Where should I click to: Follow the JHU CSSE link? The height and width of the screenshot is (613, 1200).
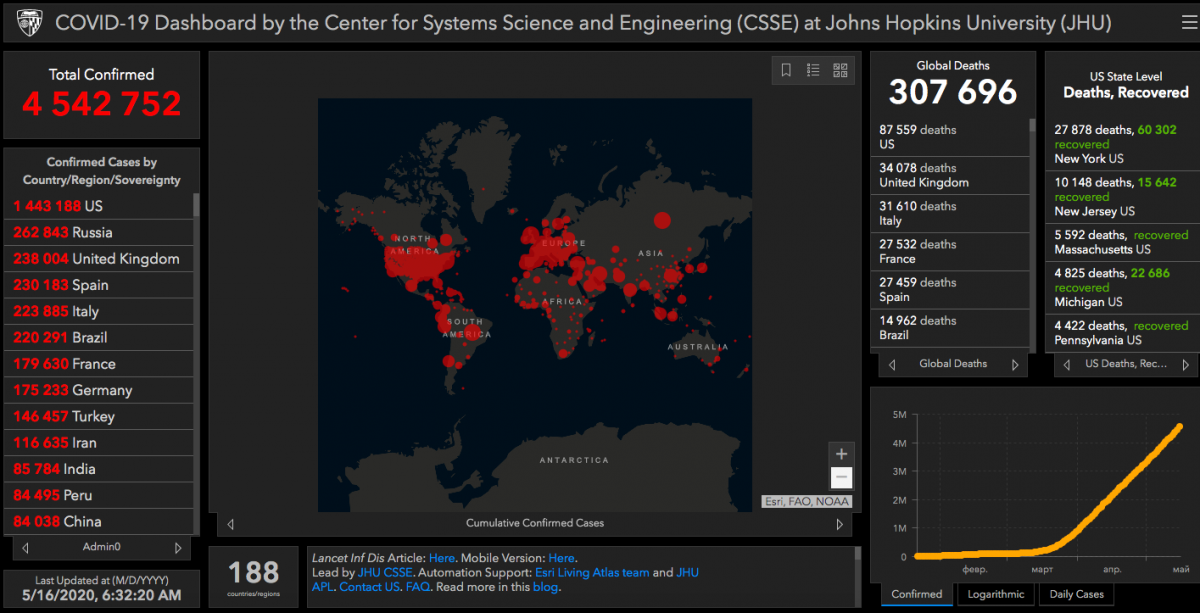click(x=385, y=573)
